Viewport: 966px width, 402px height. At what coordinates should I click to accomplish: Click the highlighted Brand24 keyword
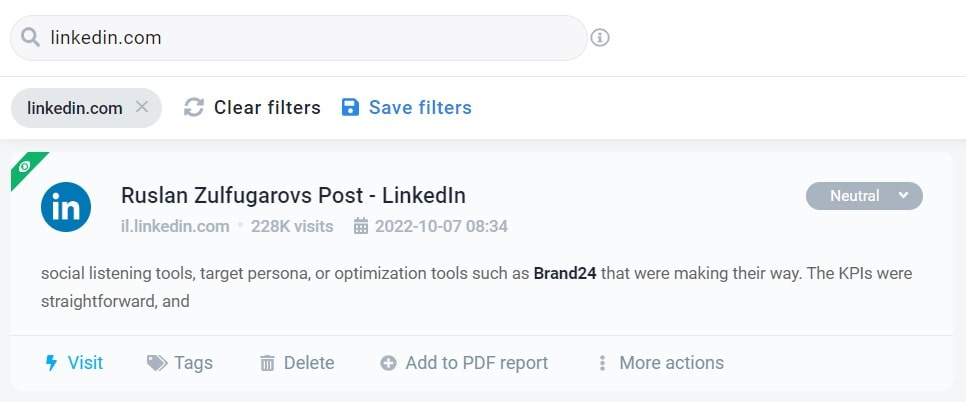coord(565,273)
